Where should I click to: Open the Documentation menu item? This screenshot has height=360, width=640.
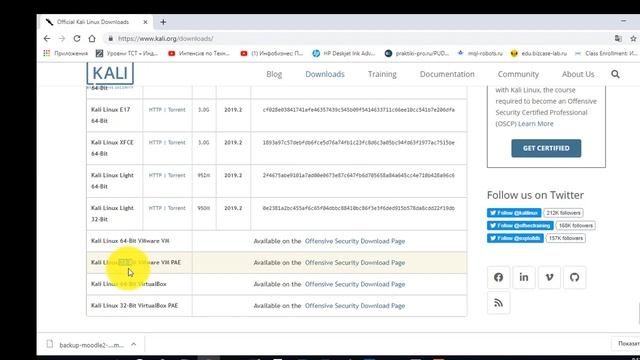(447, 74)
